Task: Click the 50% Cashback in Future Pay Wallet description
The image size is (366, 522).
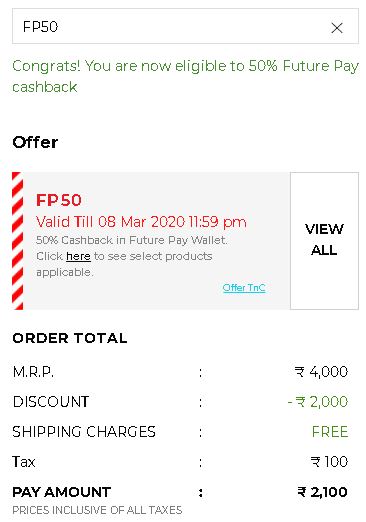Action: [x=132, y=240]
